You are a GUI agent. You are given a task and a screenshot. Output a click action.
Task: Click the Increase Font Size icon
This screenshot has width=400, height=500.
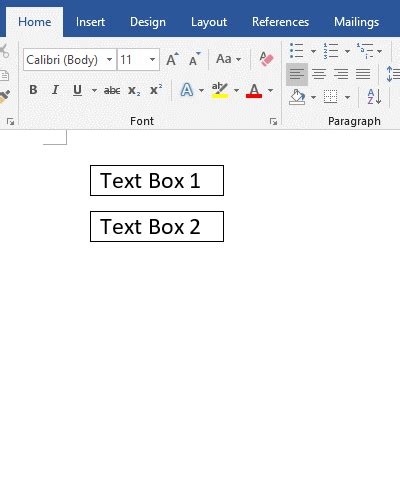coord(172,59)
